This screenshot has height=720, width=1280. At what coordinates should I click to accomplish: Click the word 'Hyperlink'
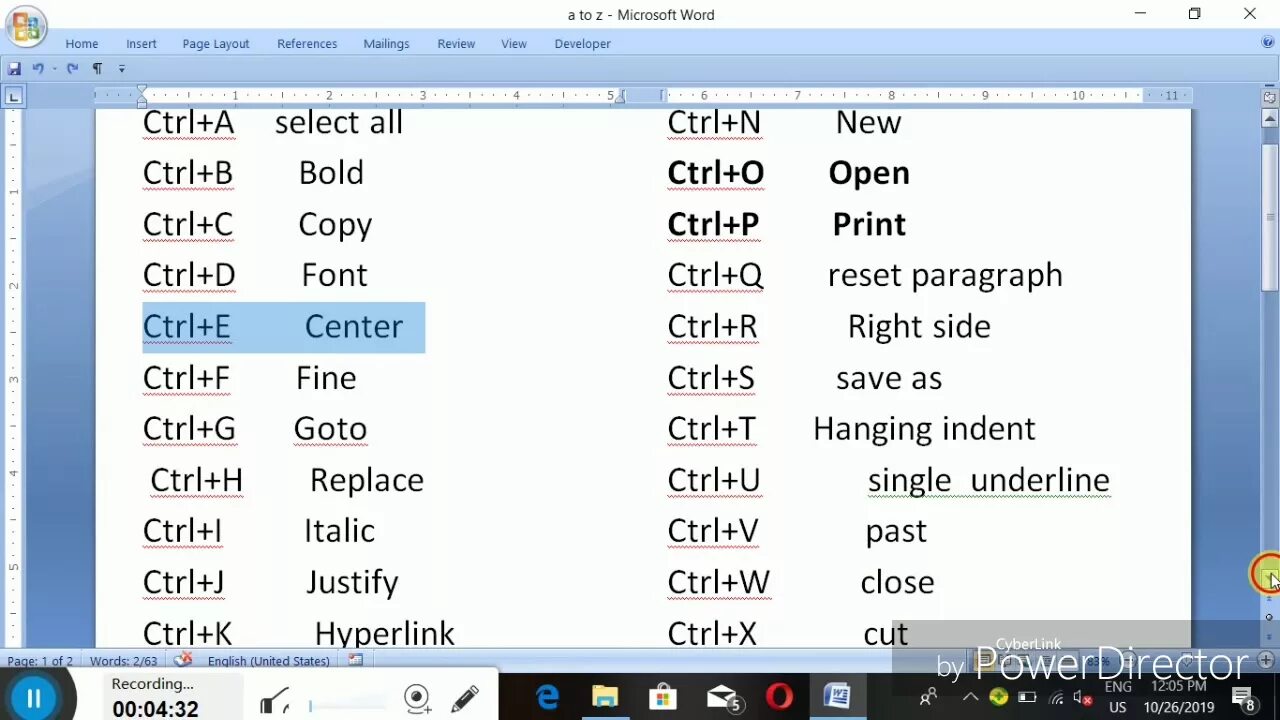click(384, 634)
